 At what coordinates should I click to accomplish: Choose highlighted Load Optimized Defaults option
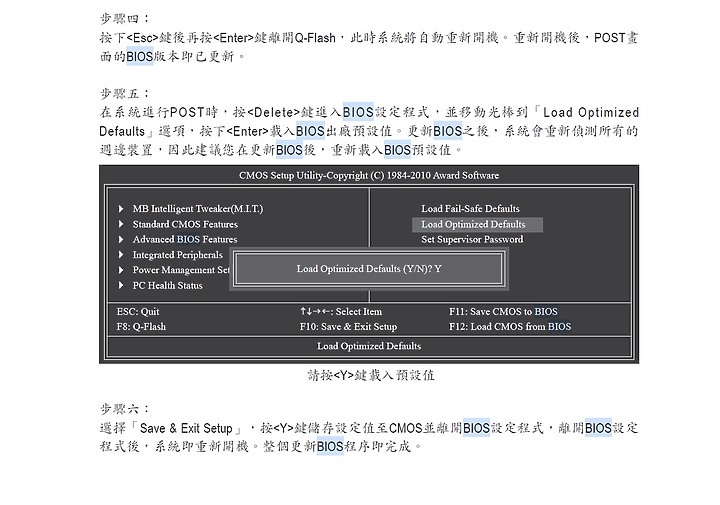coord(478,224)
